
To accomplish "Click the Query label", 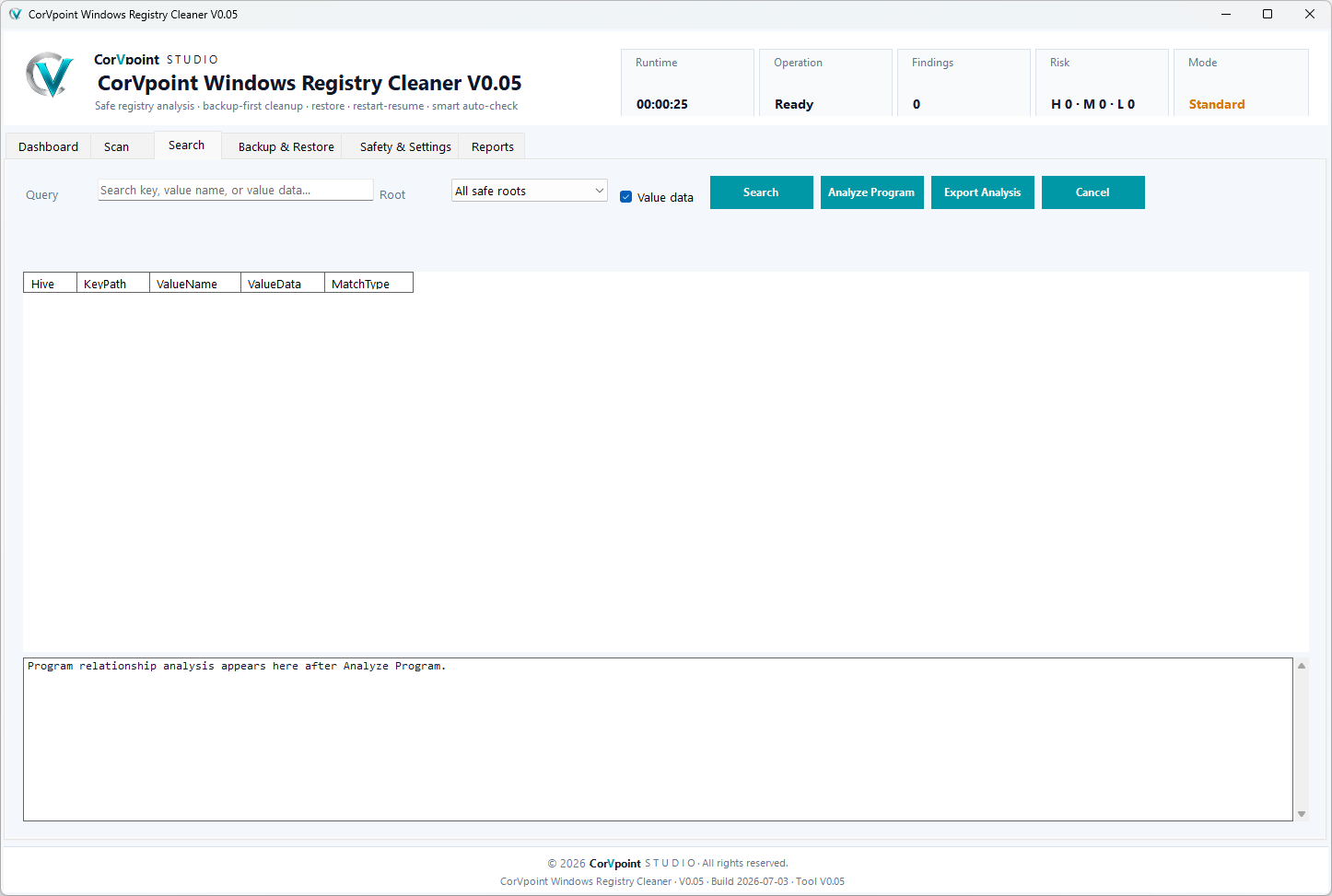I will 42,195.
